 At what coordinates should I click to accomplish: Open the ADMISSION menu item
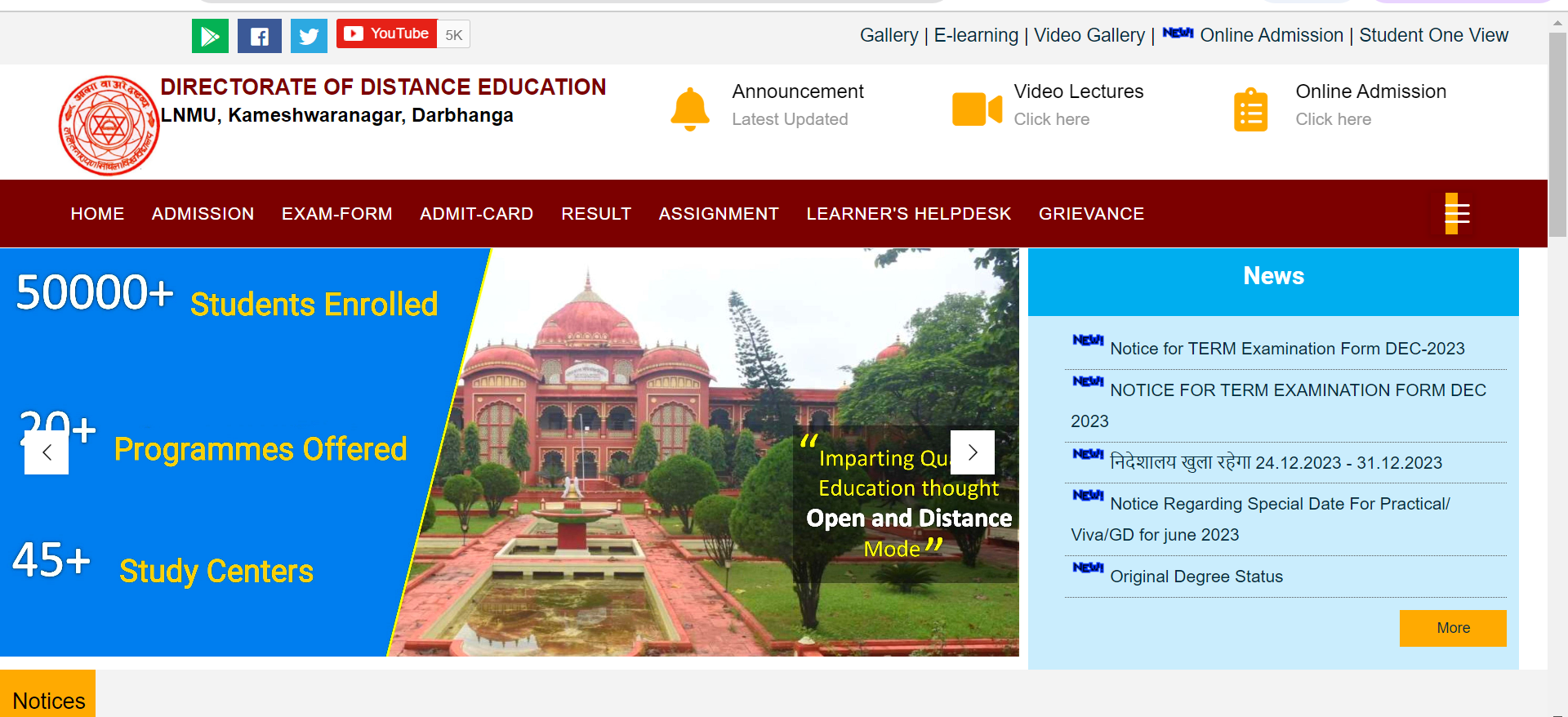[x=203, y=214]
